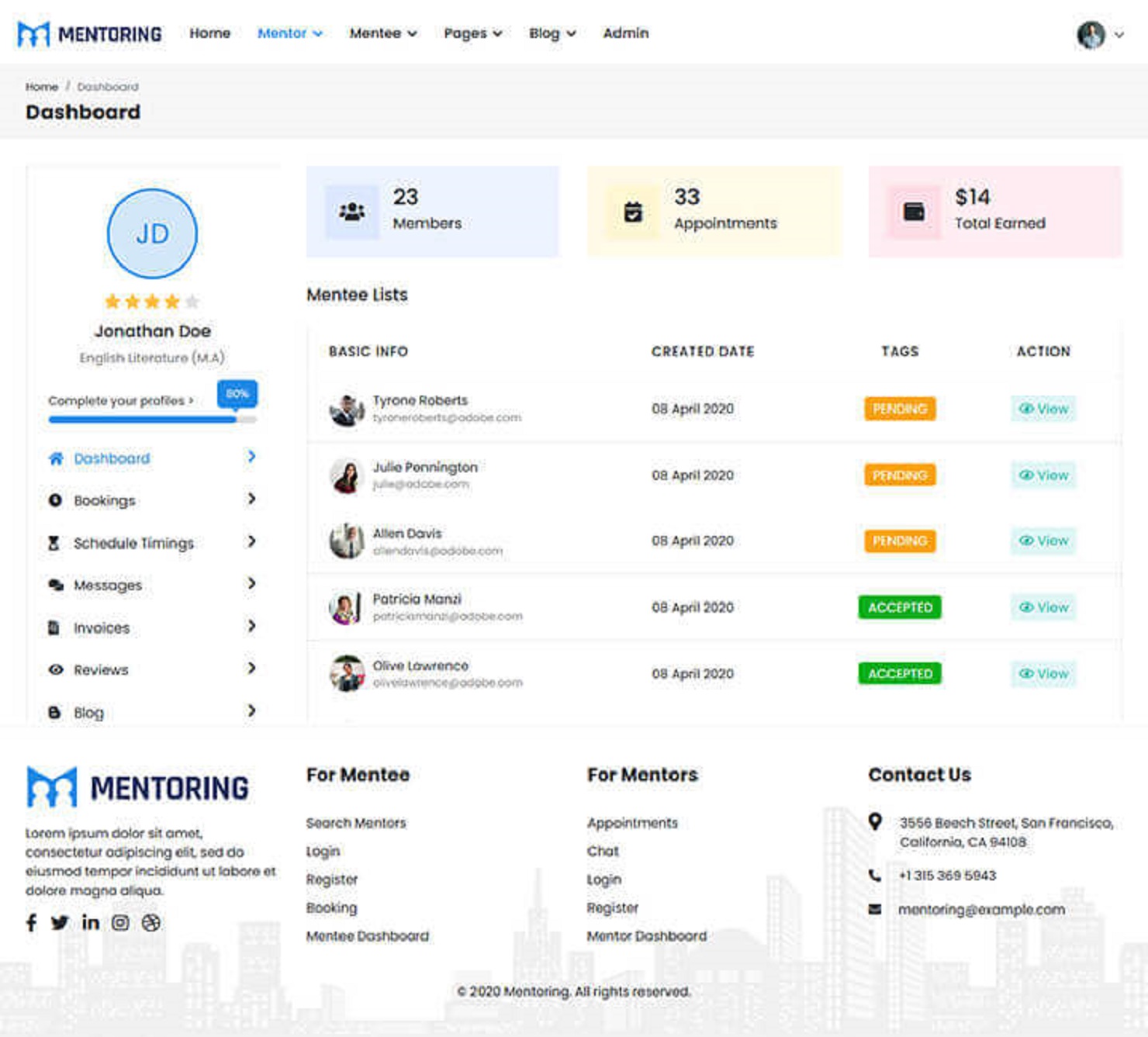
Task: Toggle the PENDING tag for Allen Davis
Action: coord(899,541)
